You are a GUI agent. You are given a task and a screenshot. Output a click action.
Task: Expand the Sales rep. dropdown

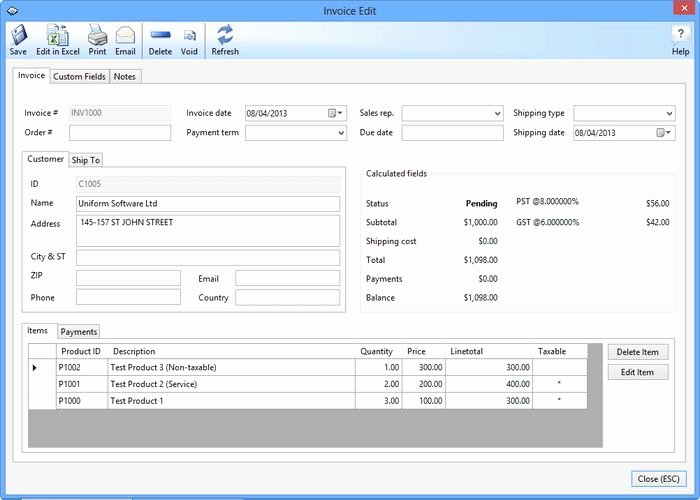pos(497,113)
